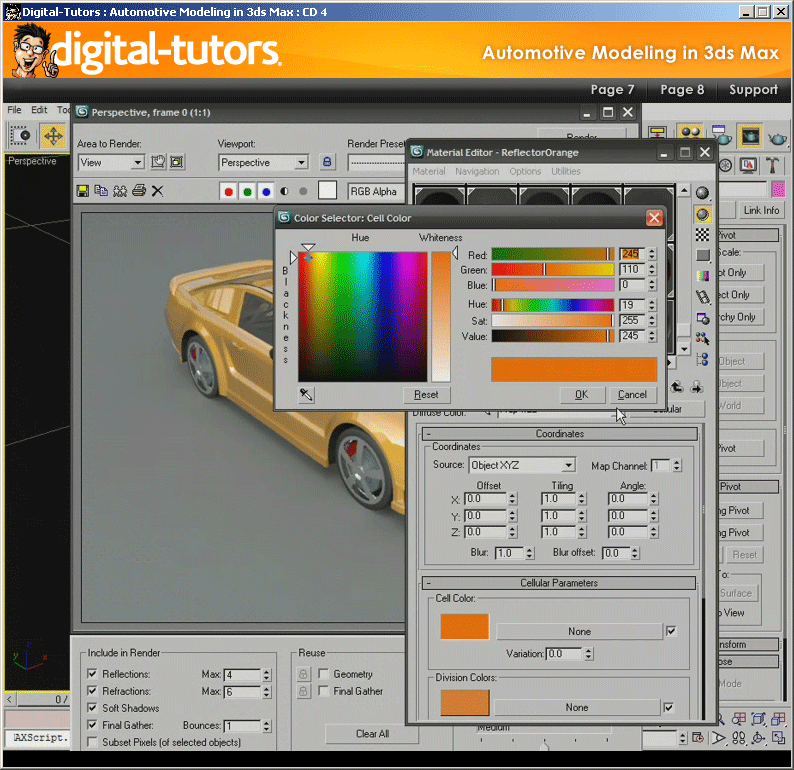Open the Area to Render dropdown
The width and height of the screenshot is (794, 770).
(x=138, y=162)
